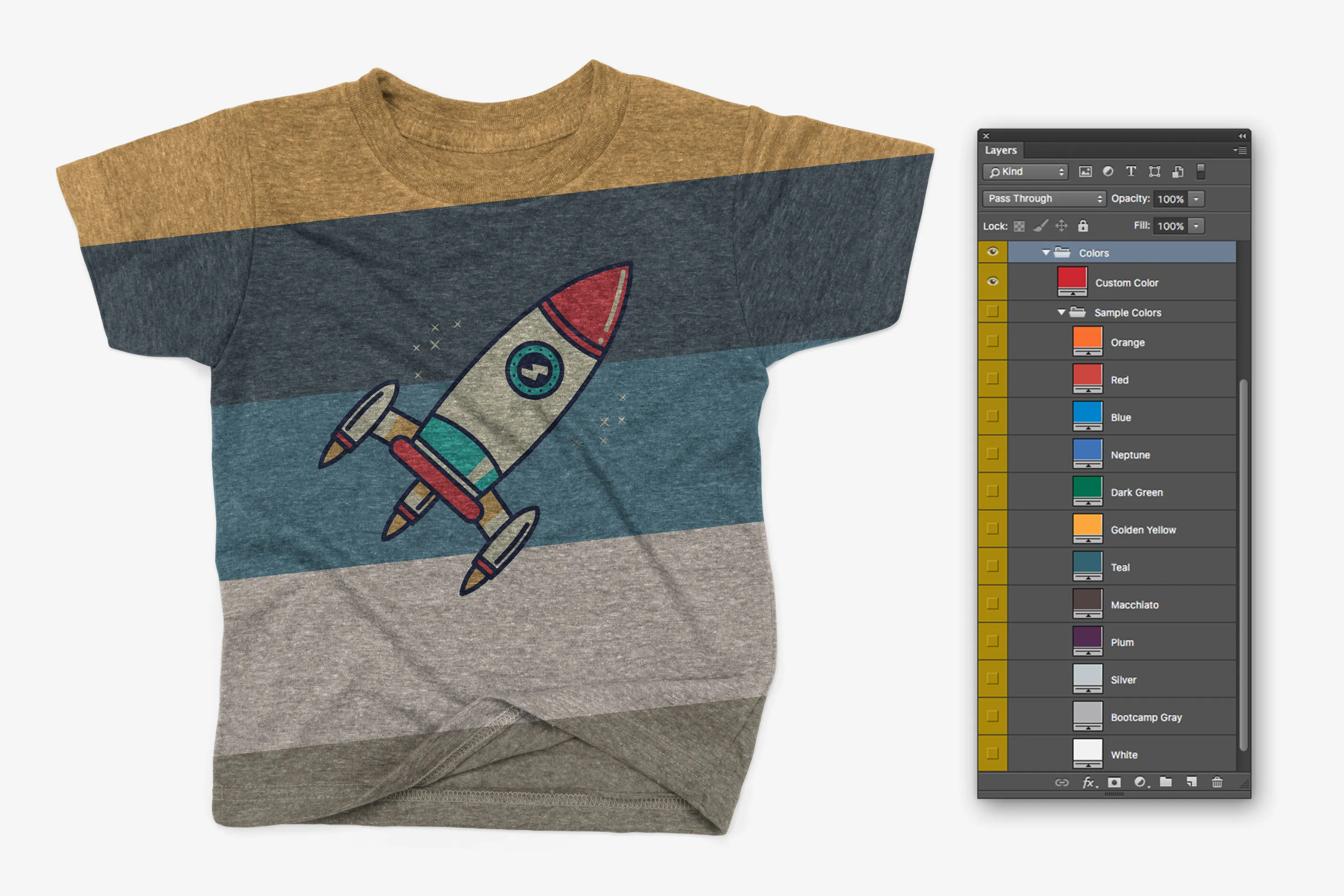Viewport: 1344px width, 896px height.
Task: Enable Lock transparent pixels
Action: coord(1020,226)
